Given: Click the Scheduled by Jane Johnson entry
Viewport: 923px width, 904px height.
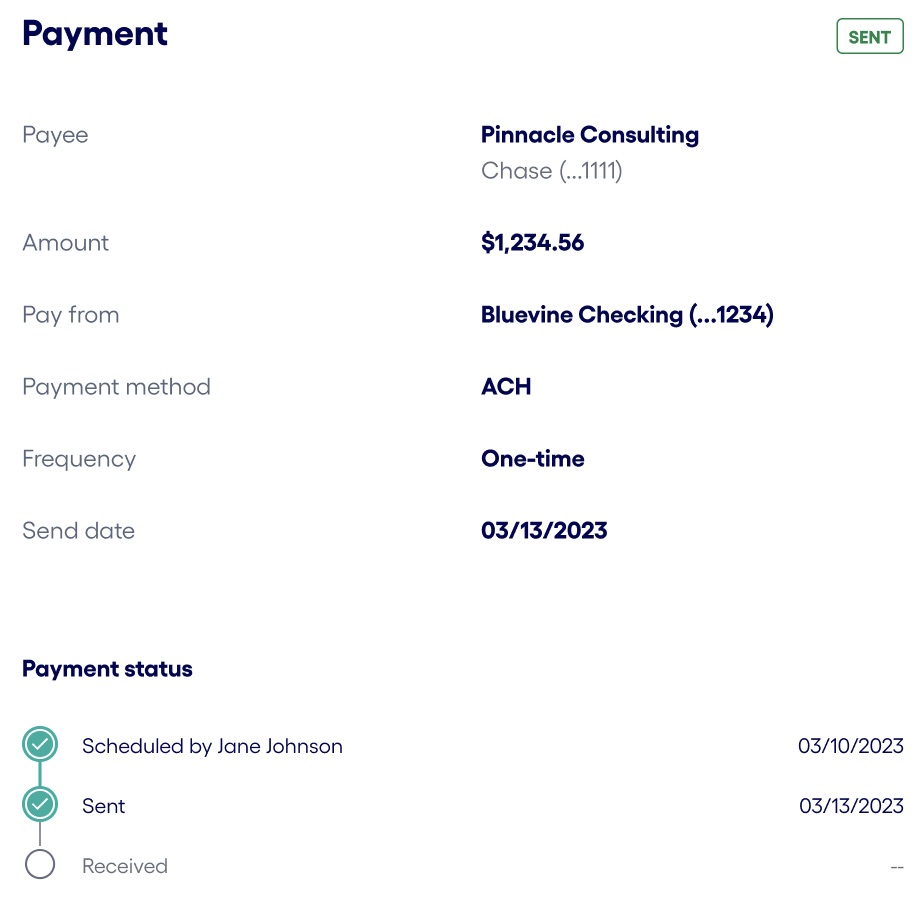Looking at the screenshot, I should click(212, 746).
